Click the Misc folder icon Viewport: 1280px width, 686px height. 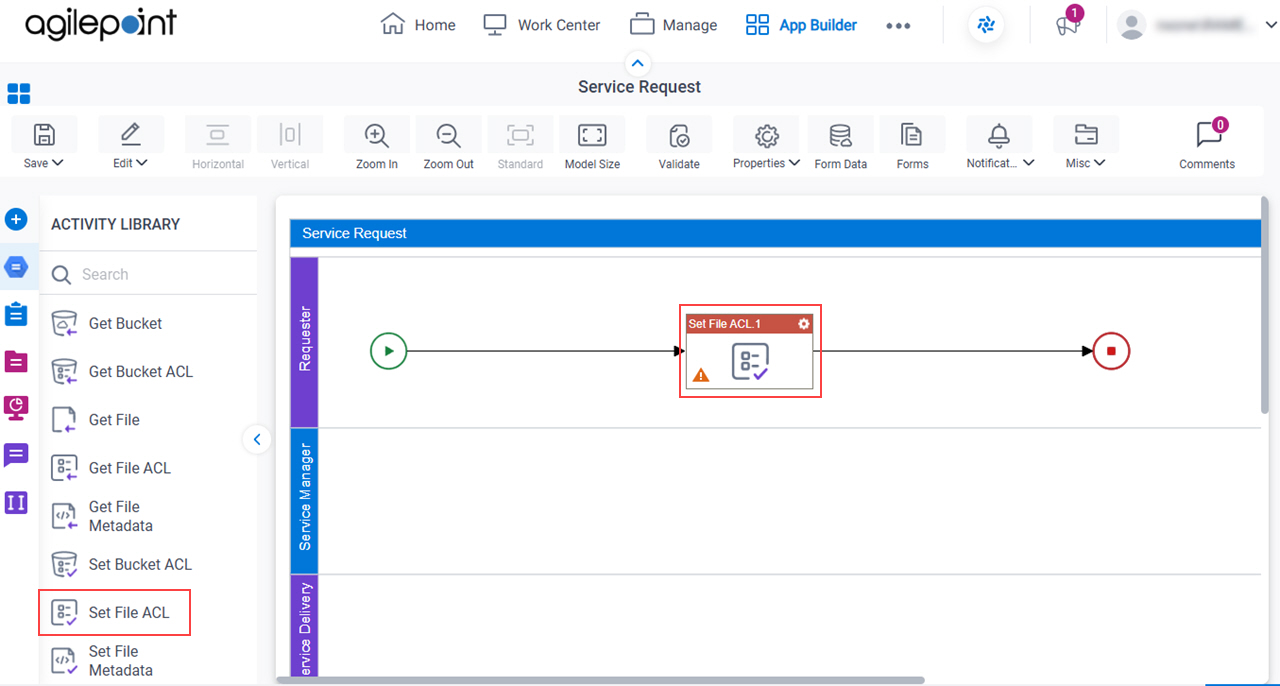point(1086,135)
